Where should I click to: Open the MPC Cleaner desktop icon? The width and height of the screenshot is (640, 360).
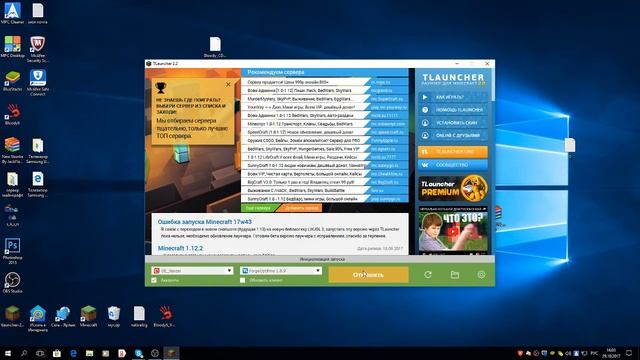tap(12, 13)
